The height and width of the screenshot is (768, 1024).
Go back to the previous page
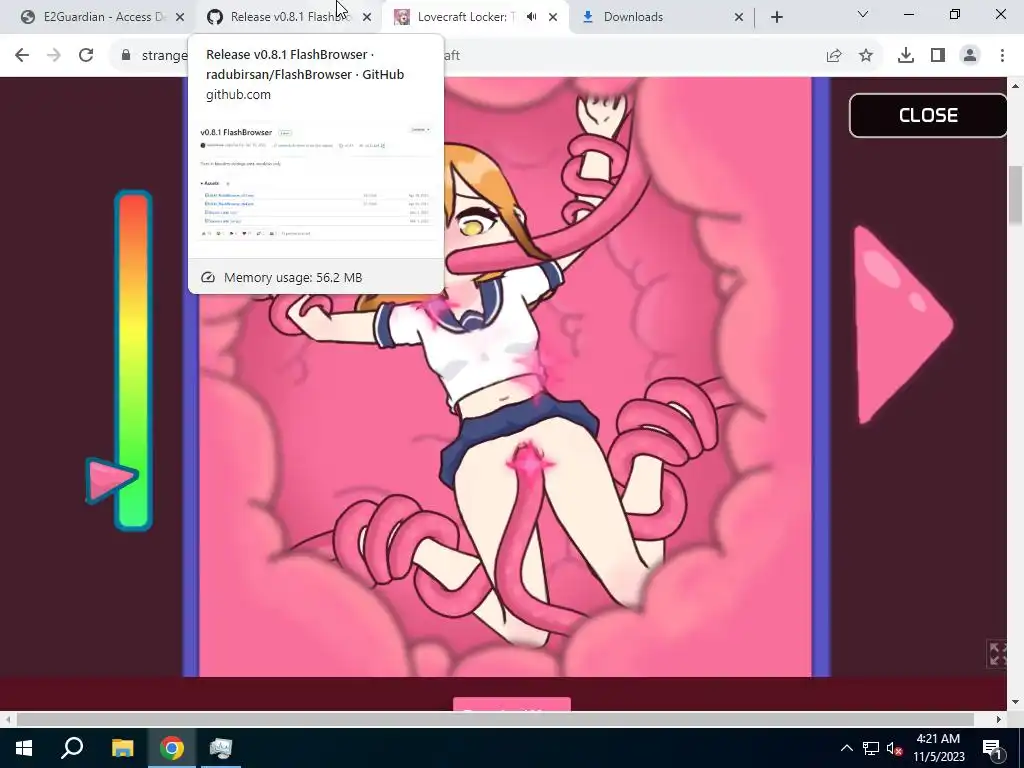click(22, 56)
